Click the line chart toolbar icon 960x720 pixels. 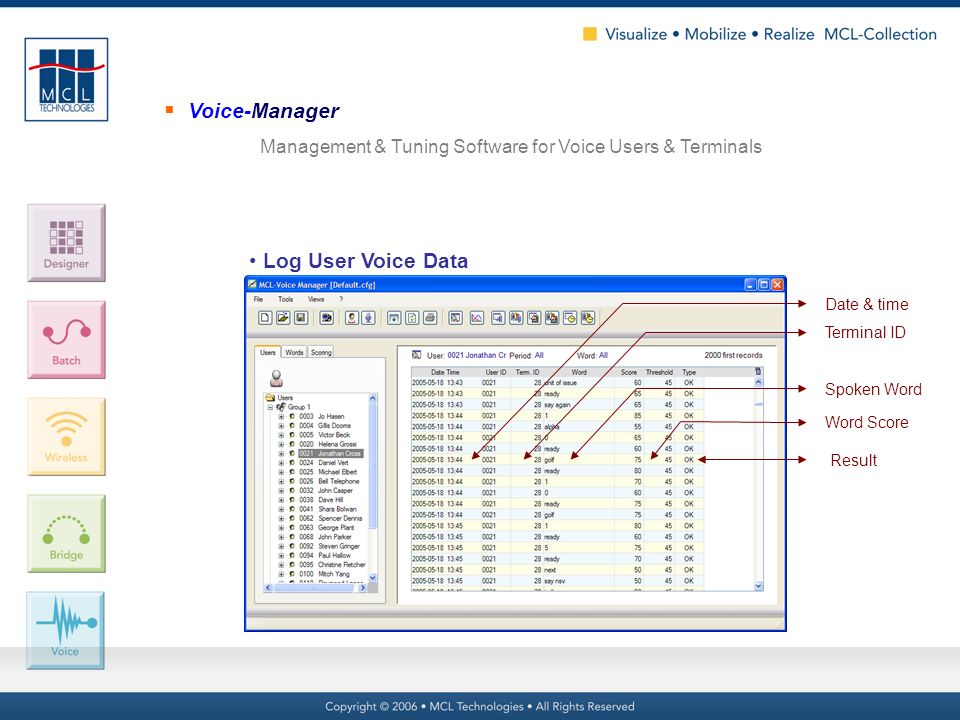477,317
